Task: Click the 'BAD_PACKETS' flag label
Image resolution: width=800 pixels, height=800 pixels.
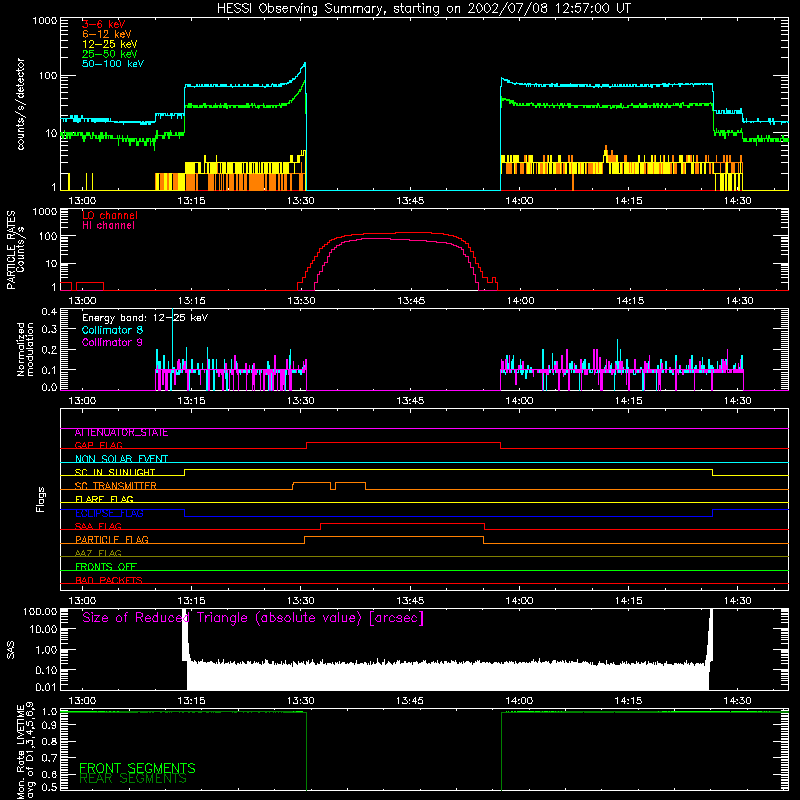Action: [109, 580]
